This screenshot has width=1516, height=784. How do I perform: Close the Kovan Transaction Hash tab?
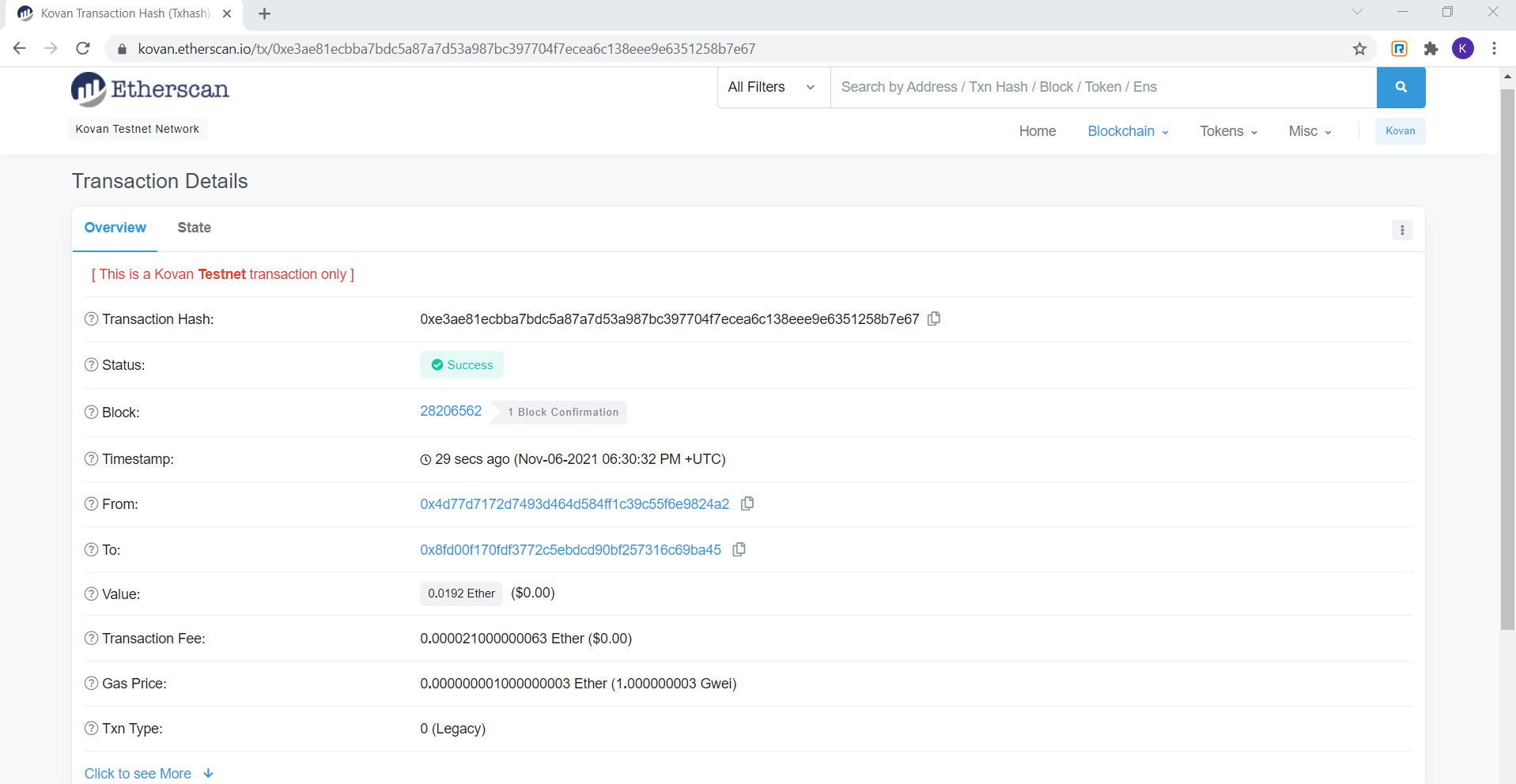pyautogui.click(x=227, y=13)
